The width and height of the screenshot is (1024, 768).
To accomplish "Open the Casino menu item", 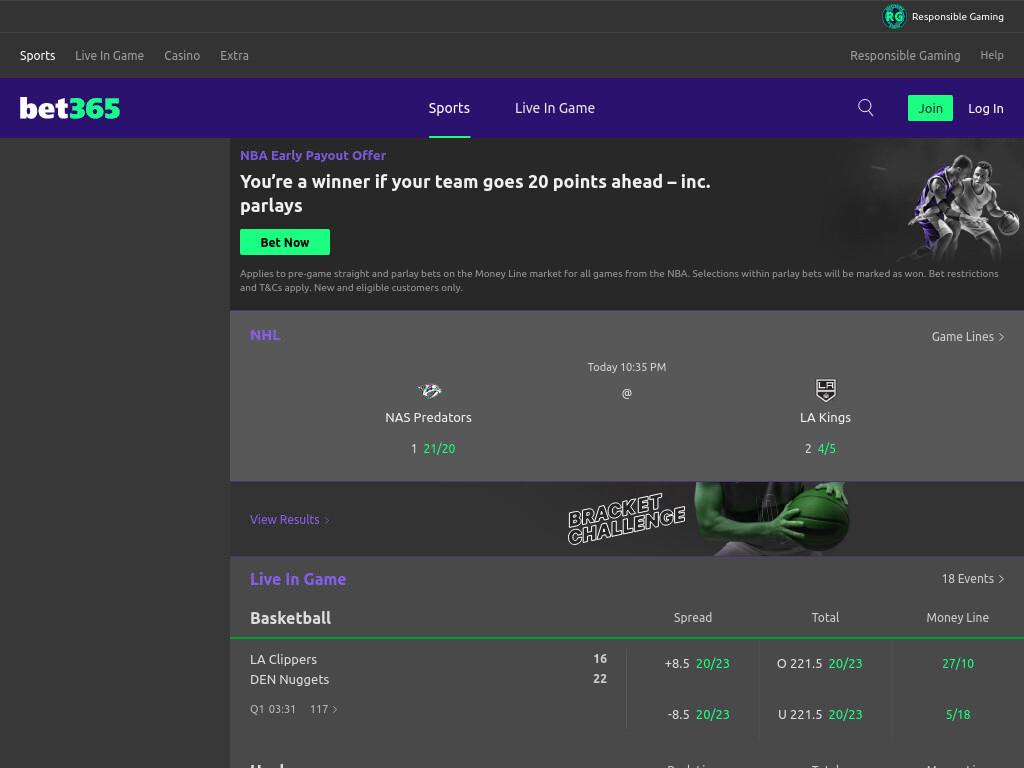I will (182, 56).
